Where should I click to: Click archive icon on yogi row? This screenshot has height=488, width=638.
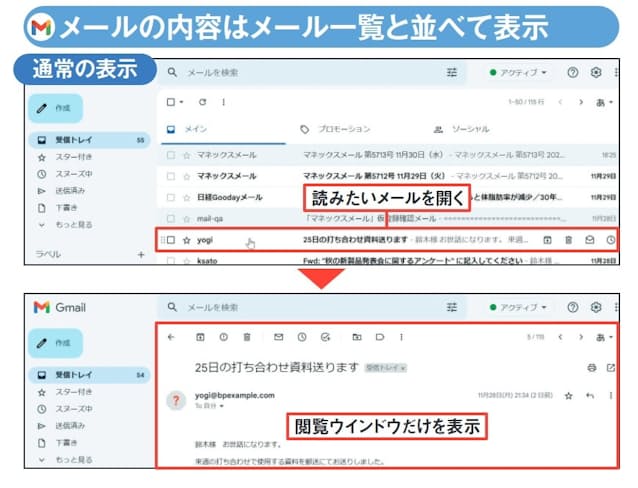pyautogui.click(x=548, y=240)
